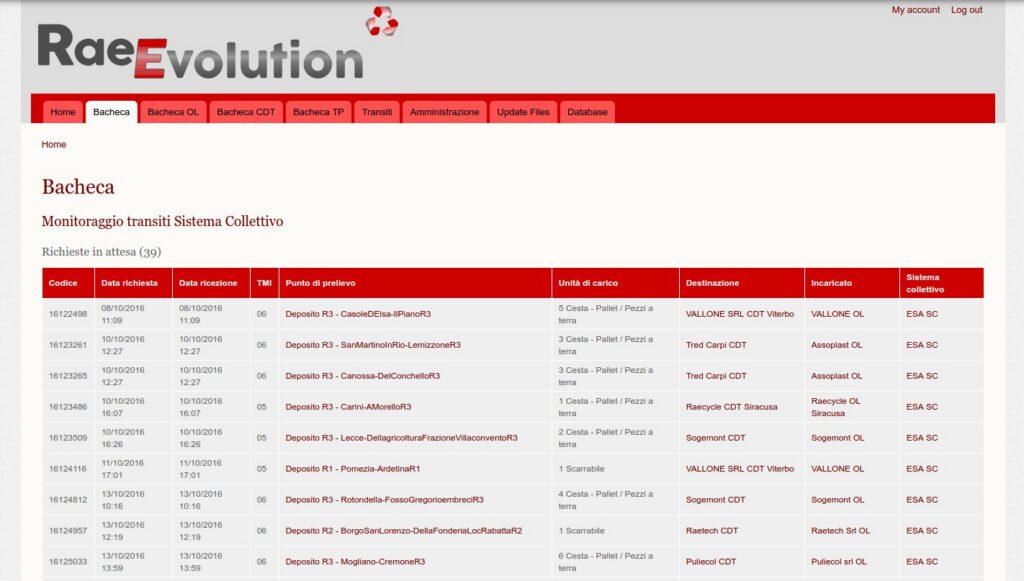
Task: Open the Database tab
Action: (x=587, y=112)
